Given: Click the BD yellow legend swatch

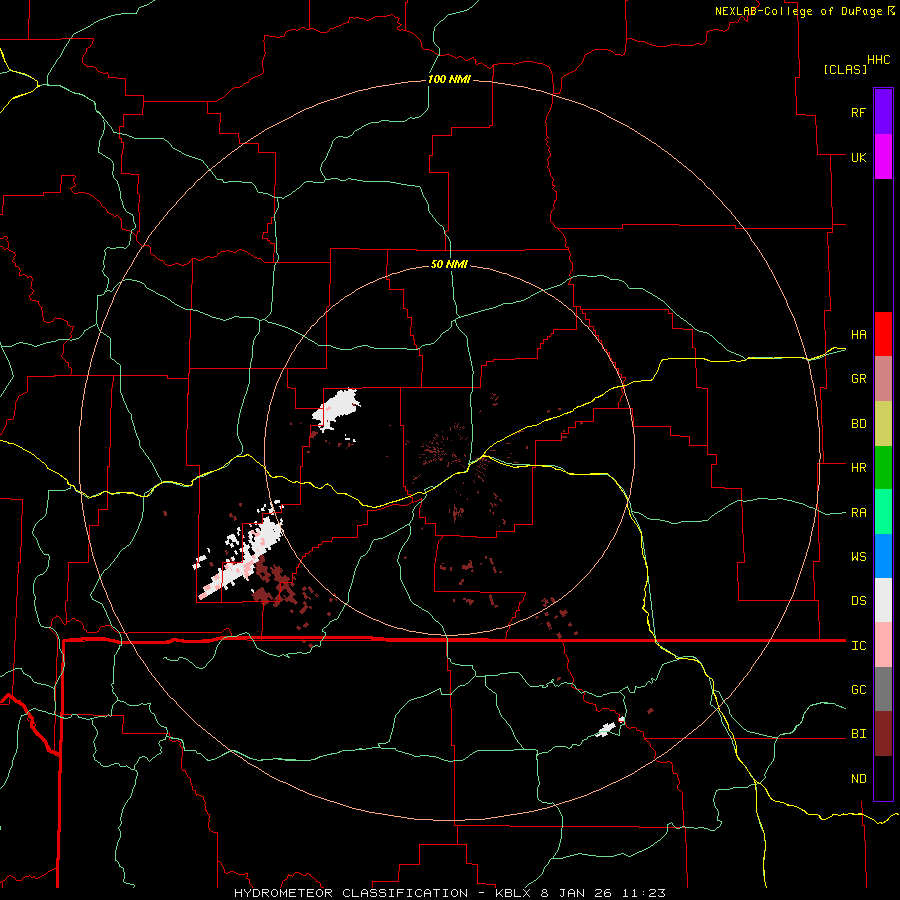Looking at the screenshot, I should 883,424.
